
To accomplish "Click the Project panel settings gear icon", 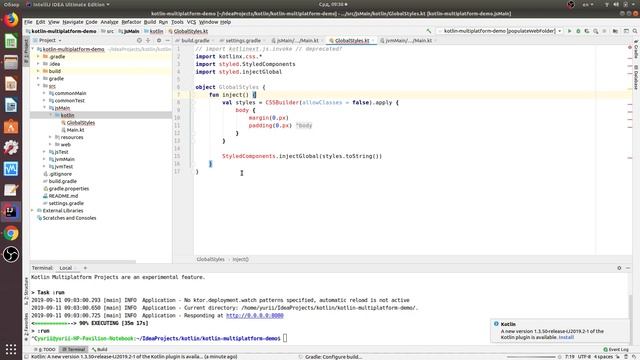I will [x=159, y=40].
